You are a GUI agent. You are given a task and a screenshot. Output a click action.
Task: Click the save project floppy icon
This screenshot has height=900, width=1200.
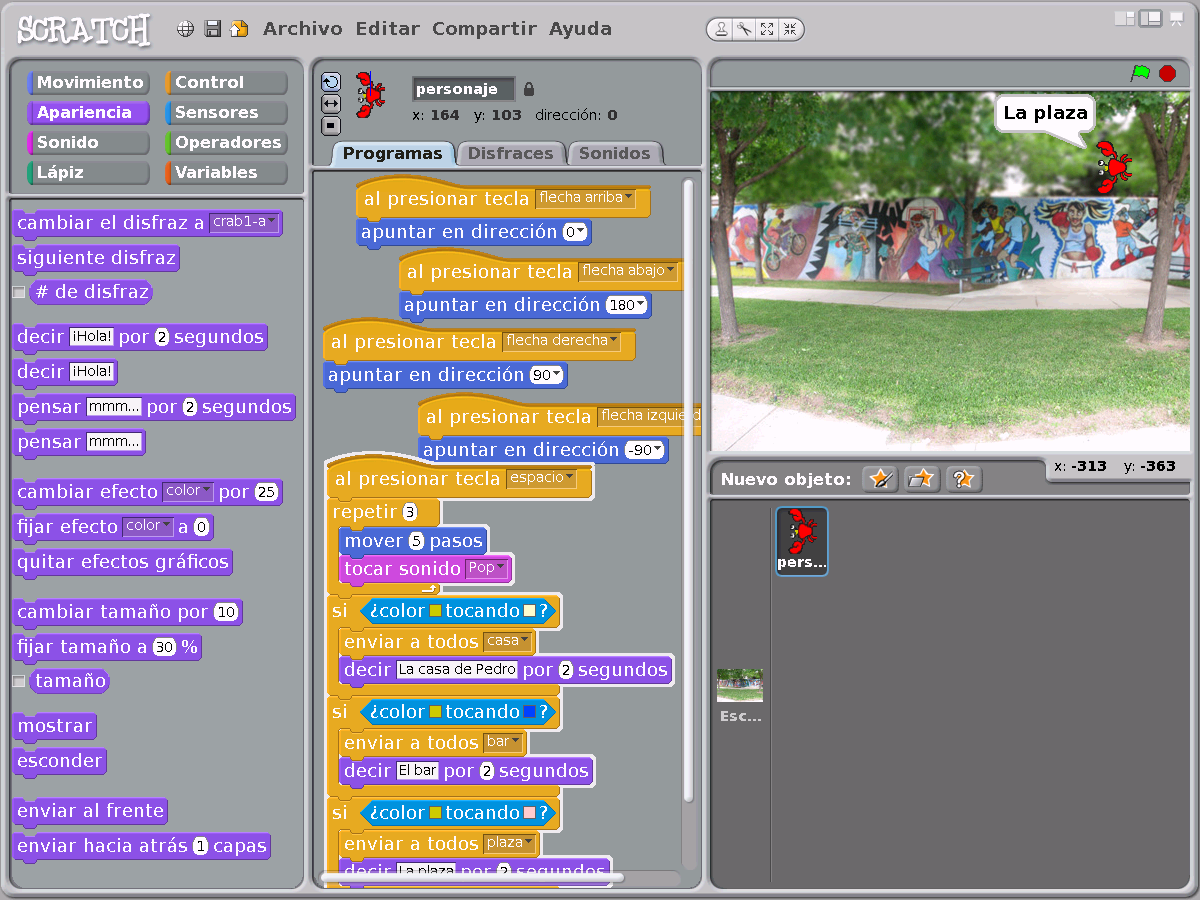[212, 29]
